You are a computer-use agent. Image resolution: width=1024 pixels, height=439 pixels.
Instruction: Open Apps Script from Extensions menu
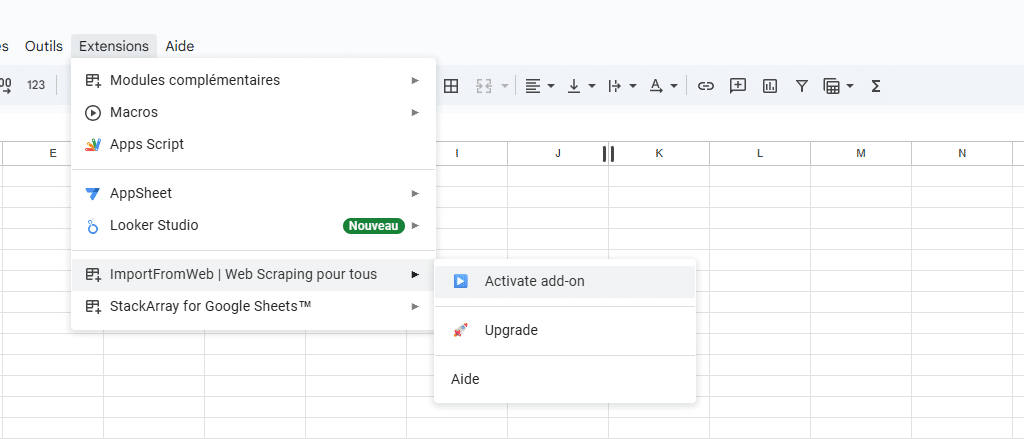tap(147, 144)
